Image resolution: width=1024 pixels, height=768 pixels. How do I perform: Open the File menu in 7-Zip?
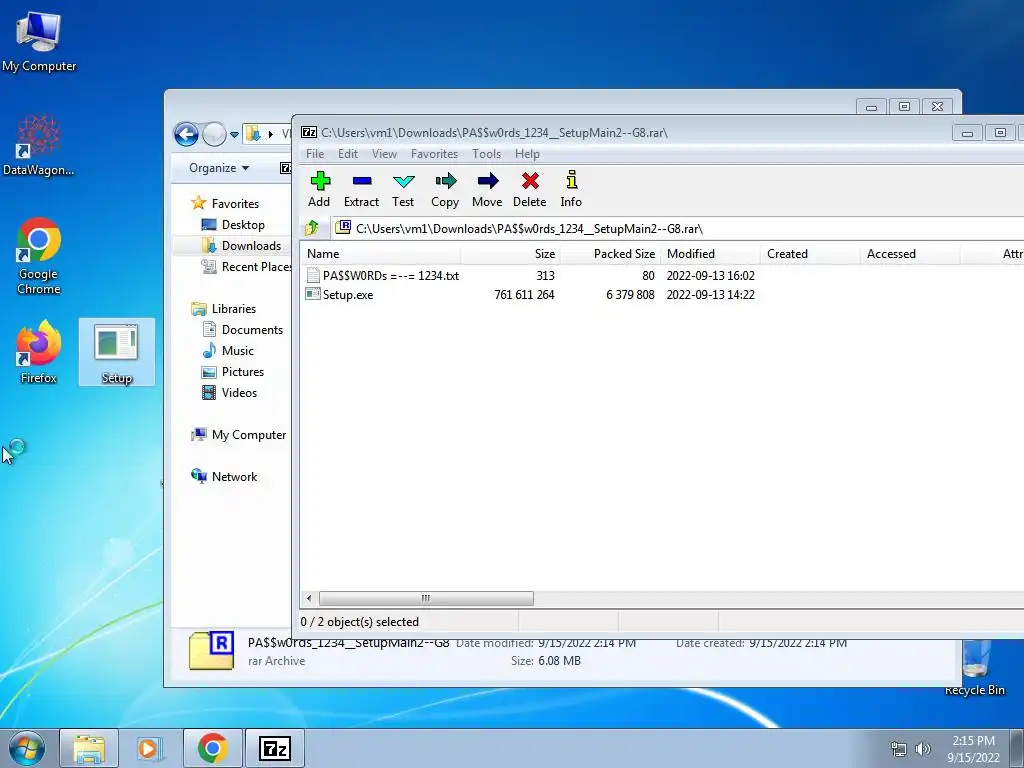pyautogui.click(x=315, y=153)
